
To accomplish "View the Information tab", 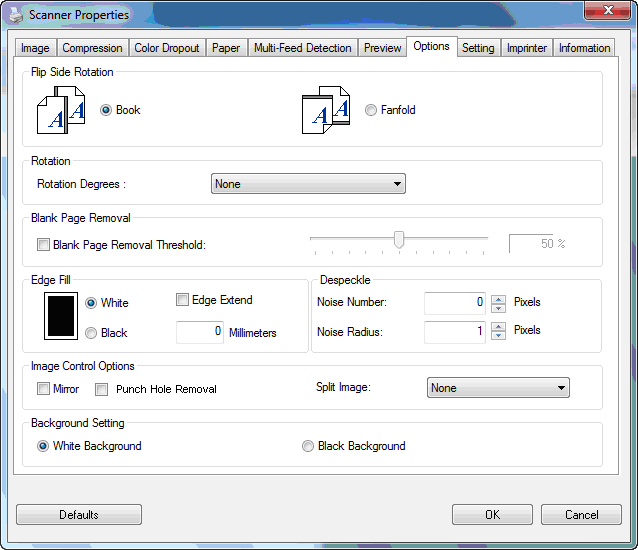I will tap(584, 48).
